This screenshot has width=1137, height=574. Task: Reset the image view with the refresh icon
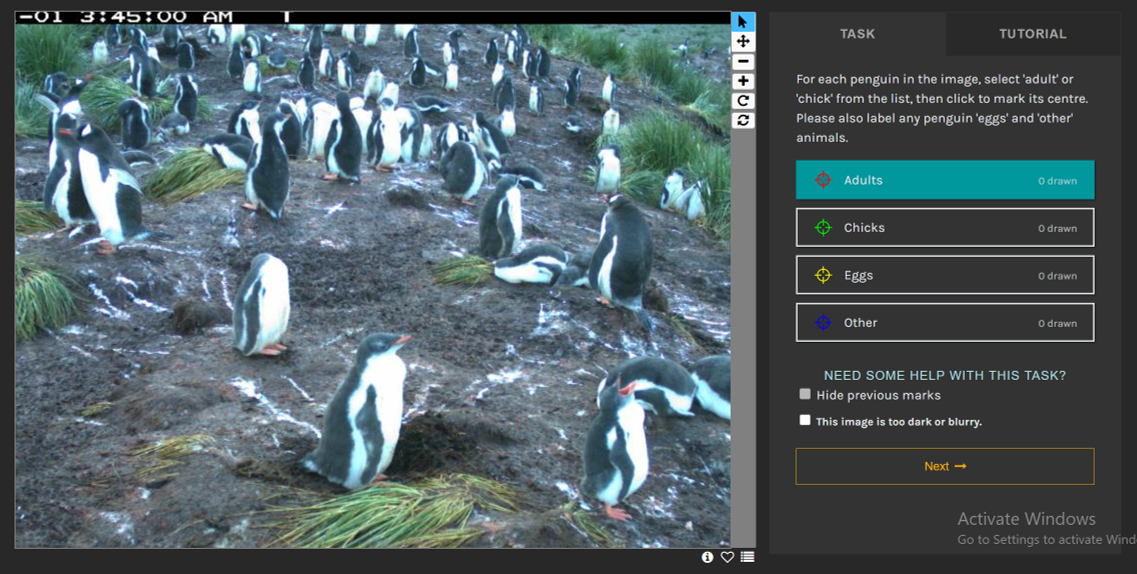pos(742,120)
